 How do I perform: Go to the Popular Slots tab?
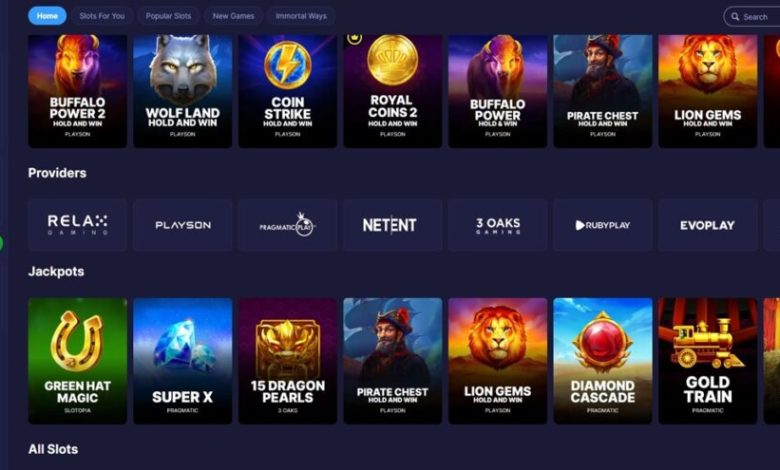[168, 16]
